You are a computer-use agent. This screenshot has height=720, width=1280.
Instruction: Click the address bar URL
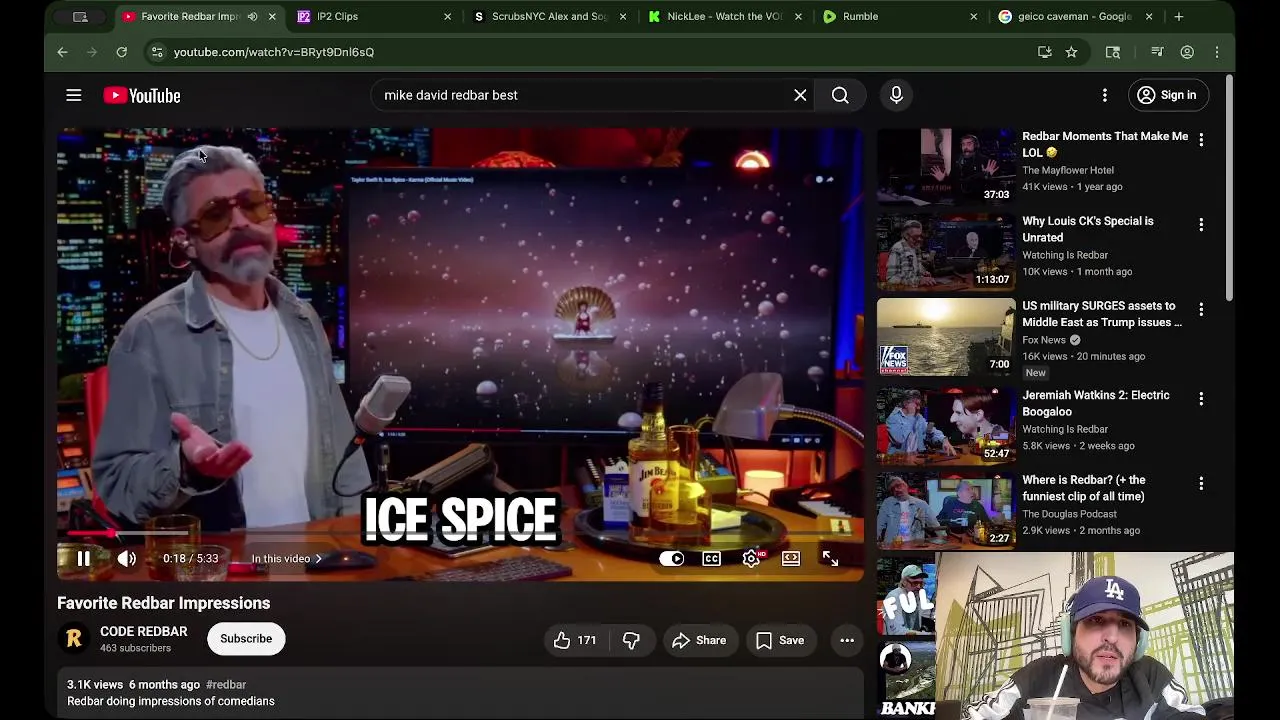(274, 52)
